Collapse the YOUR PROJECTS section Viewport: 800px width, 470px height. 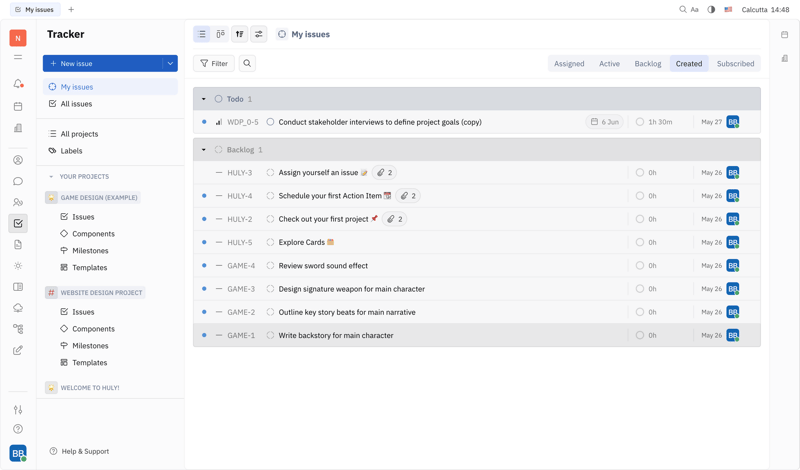(51, 177)
